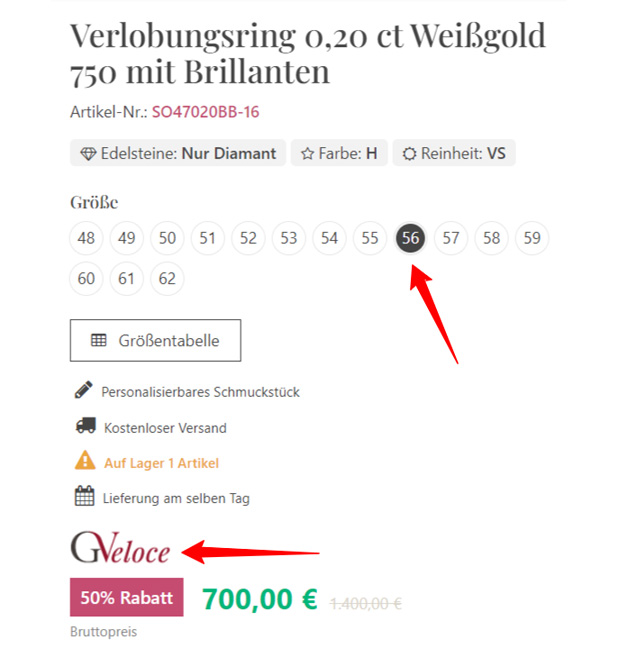Pick ring size 62
The image size is (628, 651).
pos(167,278)
